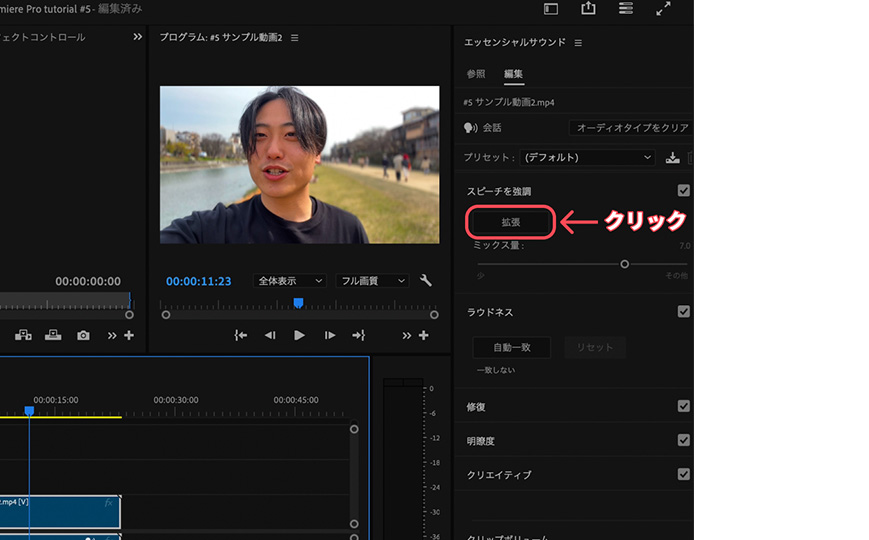This screenshot has width=869, height=540.
Task: Click the 00:00:30:00 mark on timeline ruler
Action: [x=176, y=400]
